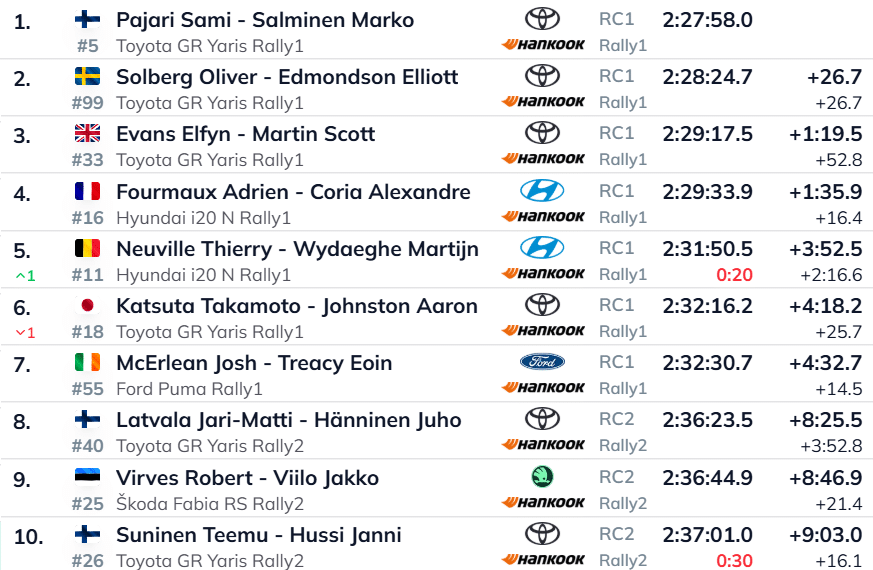The height and width of the screenshot is (570, 873).
Task: Click the Hankook tyre logo in Neuville's row
Action: coord(543,273)
